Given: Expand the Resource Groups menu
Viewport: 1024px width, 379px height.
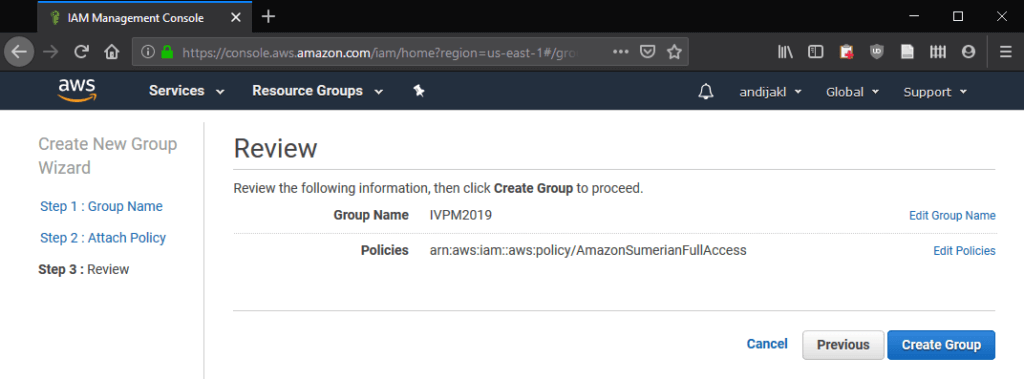Looking at the screenshot, I should [x=317, y=91].
